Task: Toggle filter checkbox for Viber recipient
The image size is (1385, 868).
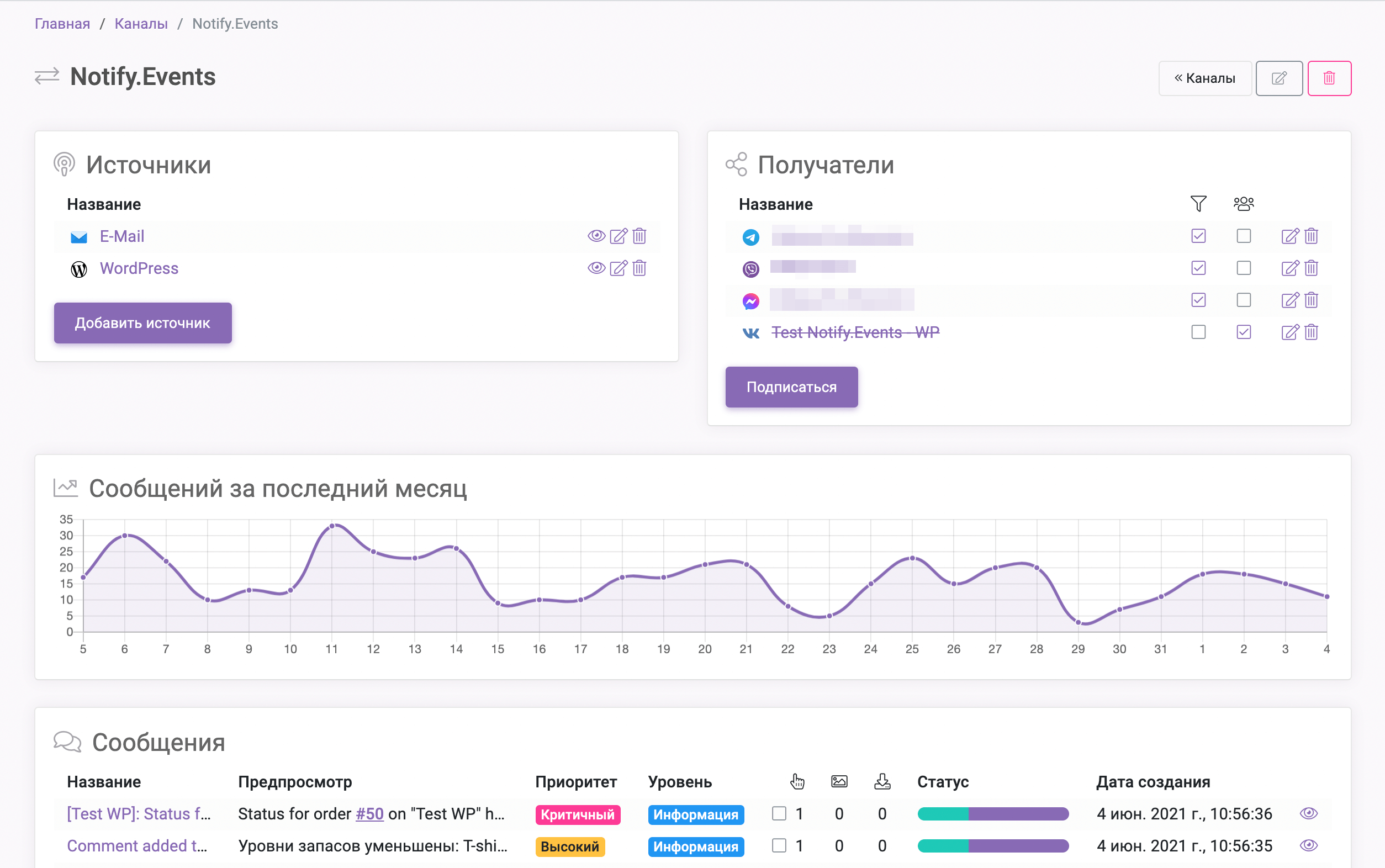Action: tap(1198, 268)
